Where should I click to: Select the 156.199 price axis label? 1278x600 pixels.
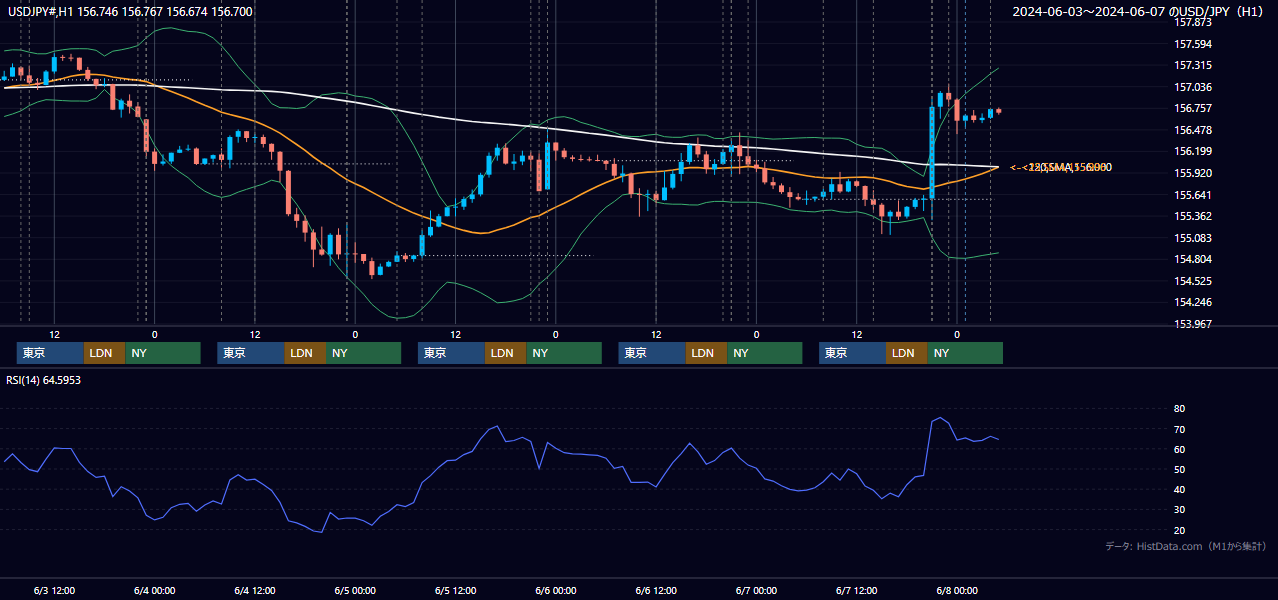tap(1193, 151)
